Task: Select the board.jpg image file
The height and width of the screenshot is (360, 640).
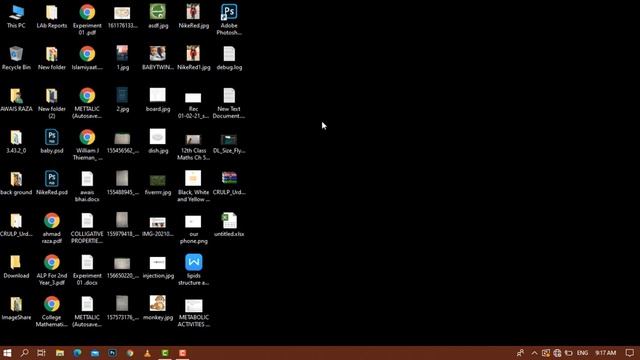Action: 158,100
